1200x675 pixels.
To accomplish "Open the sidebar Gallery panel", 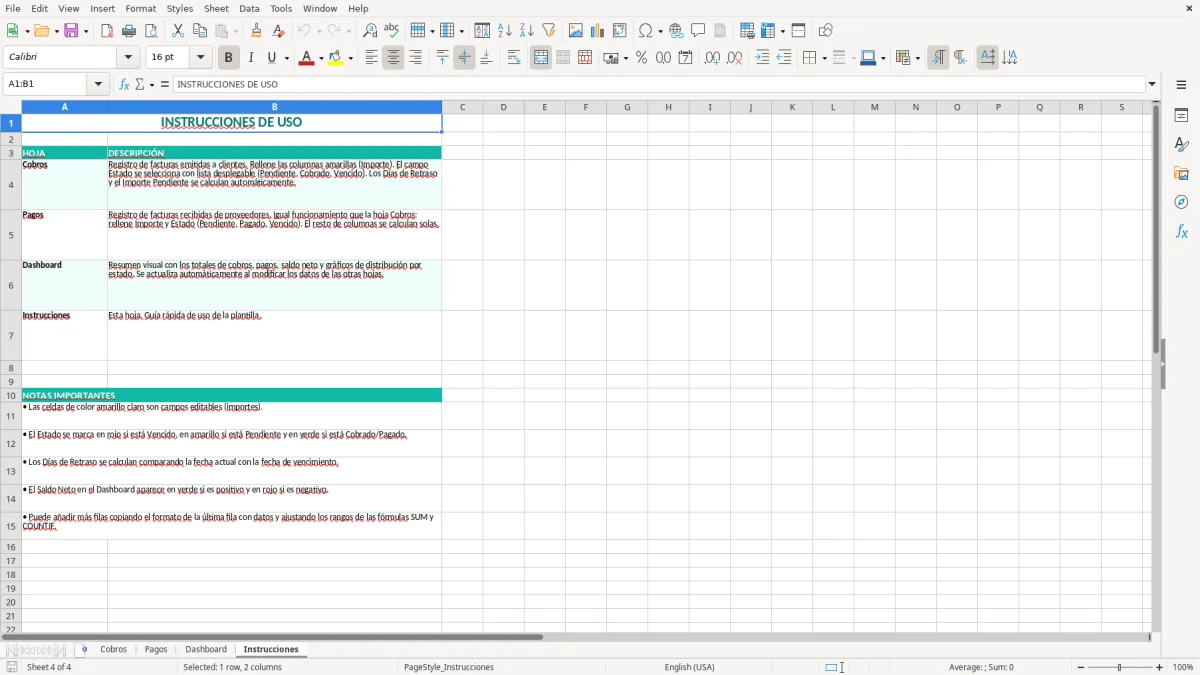I will click(1181, 173).
